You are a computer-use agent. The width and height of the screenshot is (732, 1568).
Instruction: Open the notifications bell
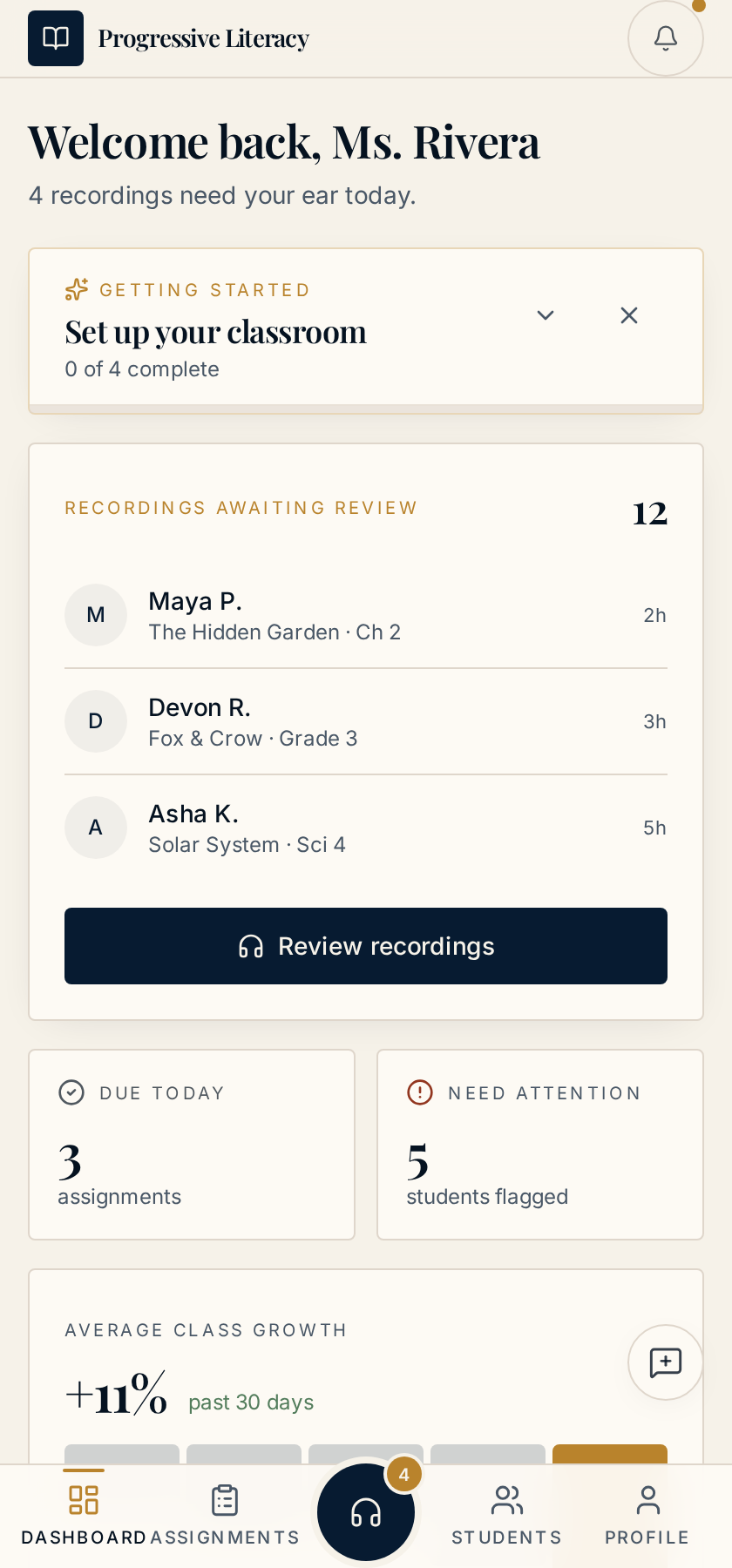(666, 38)
